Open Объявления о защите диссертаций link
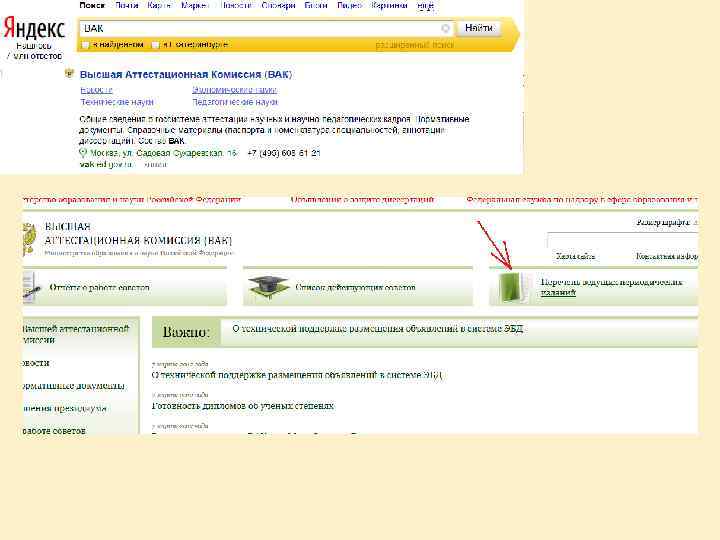 (362, 200)
